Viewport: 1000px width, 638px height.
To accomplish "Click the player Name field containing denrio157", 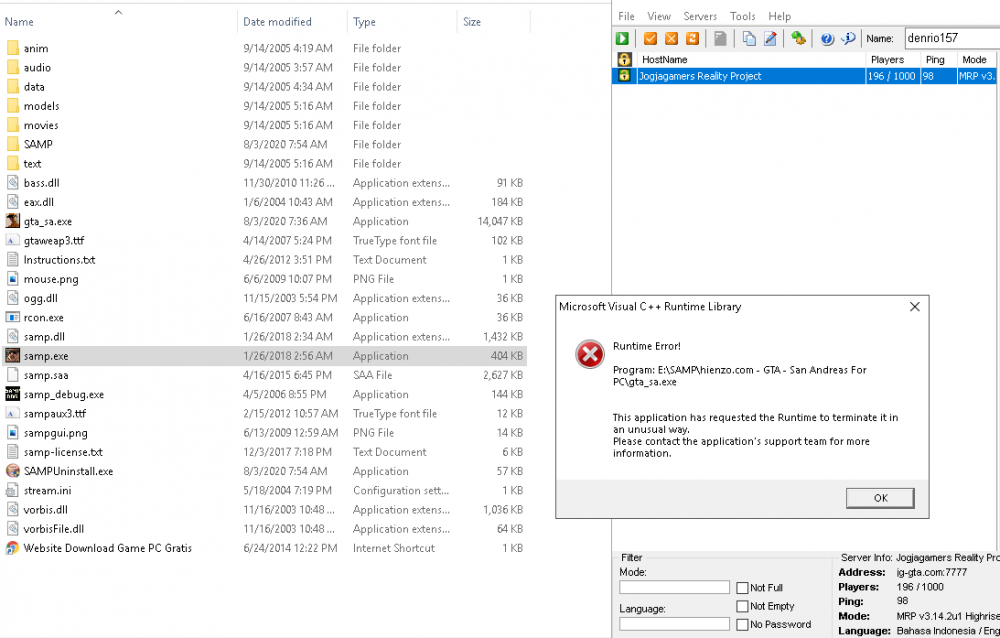I will pos(952,38).
